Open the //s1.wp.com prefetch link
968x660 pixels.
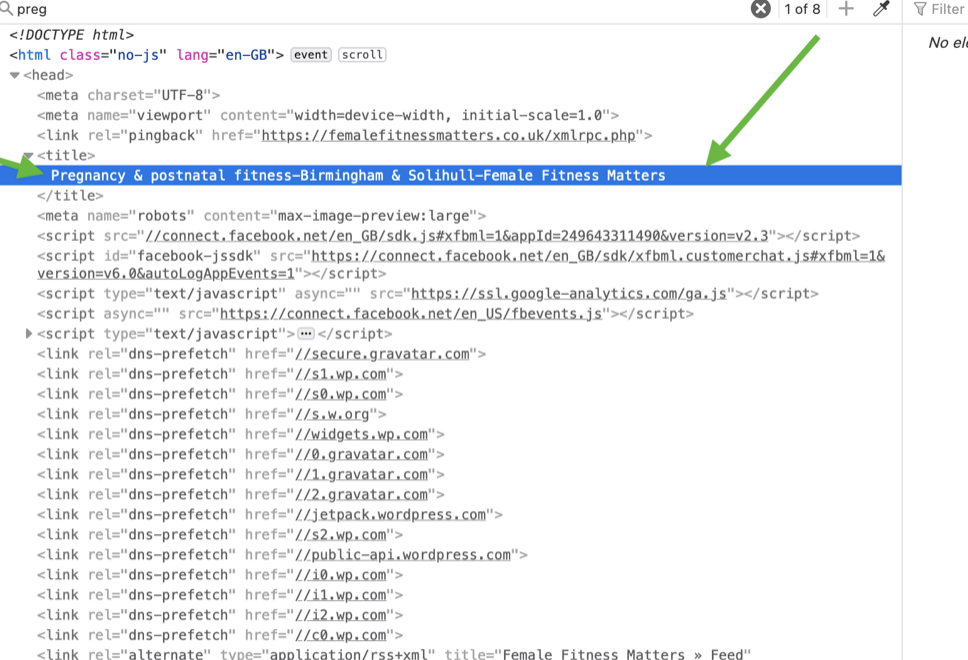[341, 374]
